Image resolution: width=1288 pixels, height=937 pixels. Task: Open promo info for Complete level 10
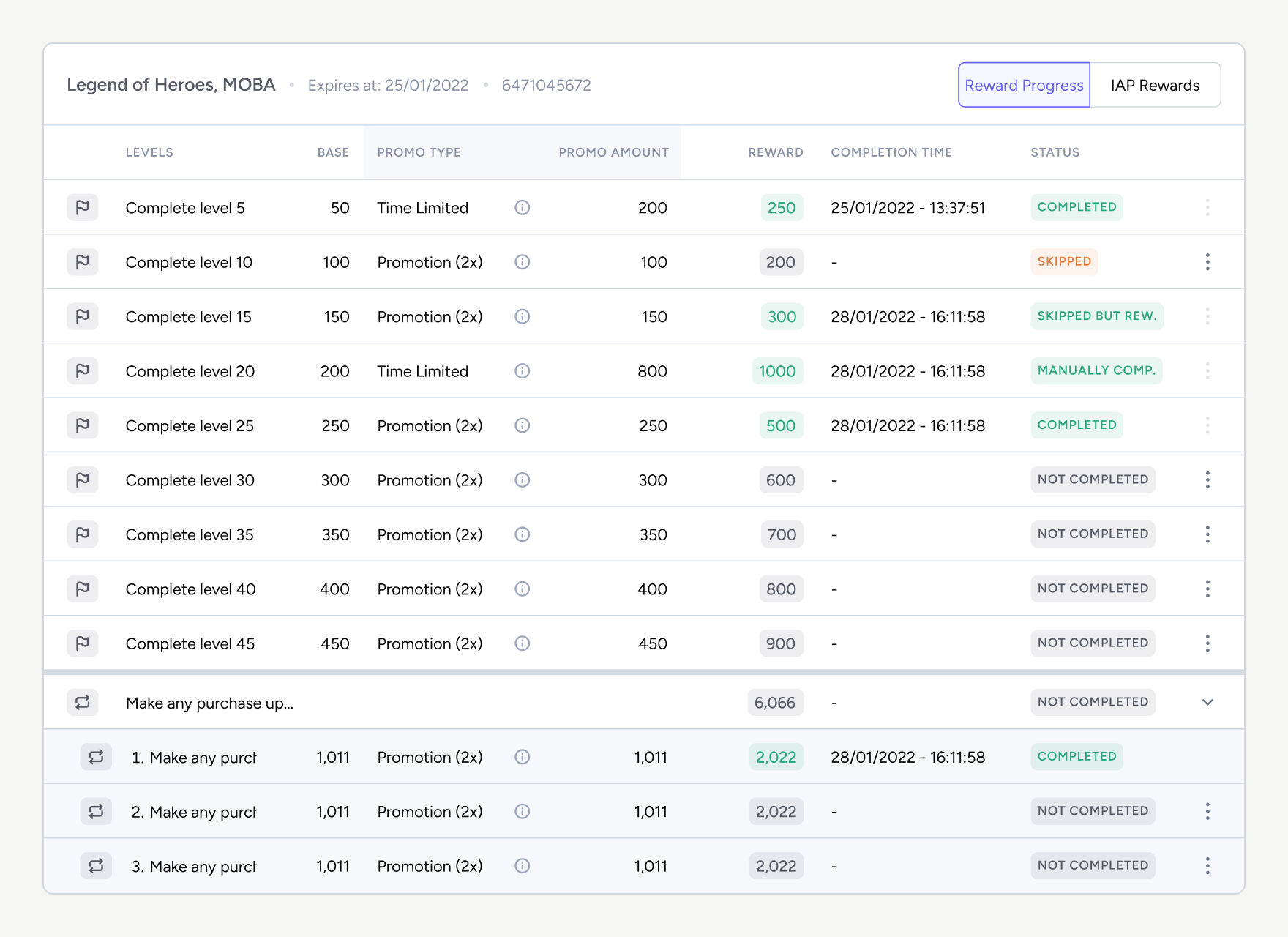[523, 261]
